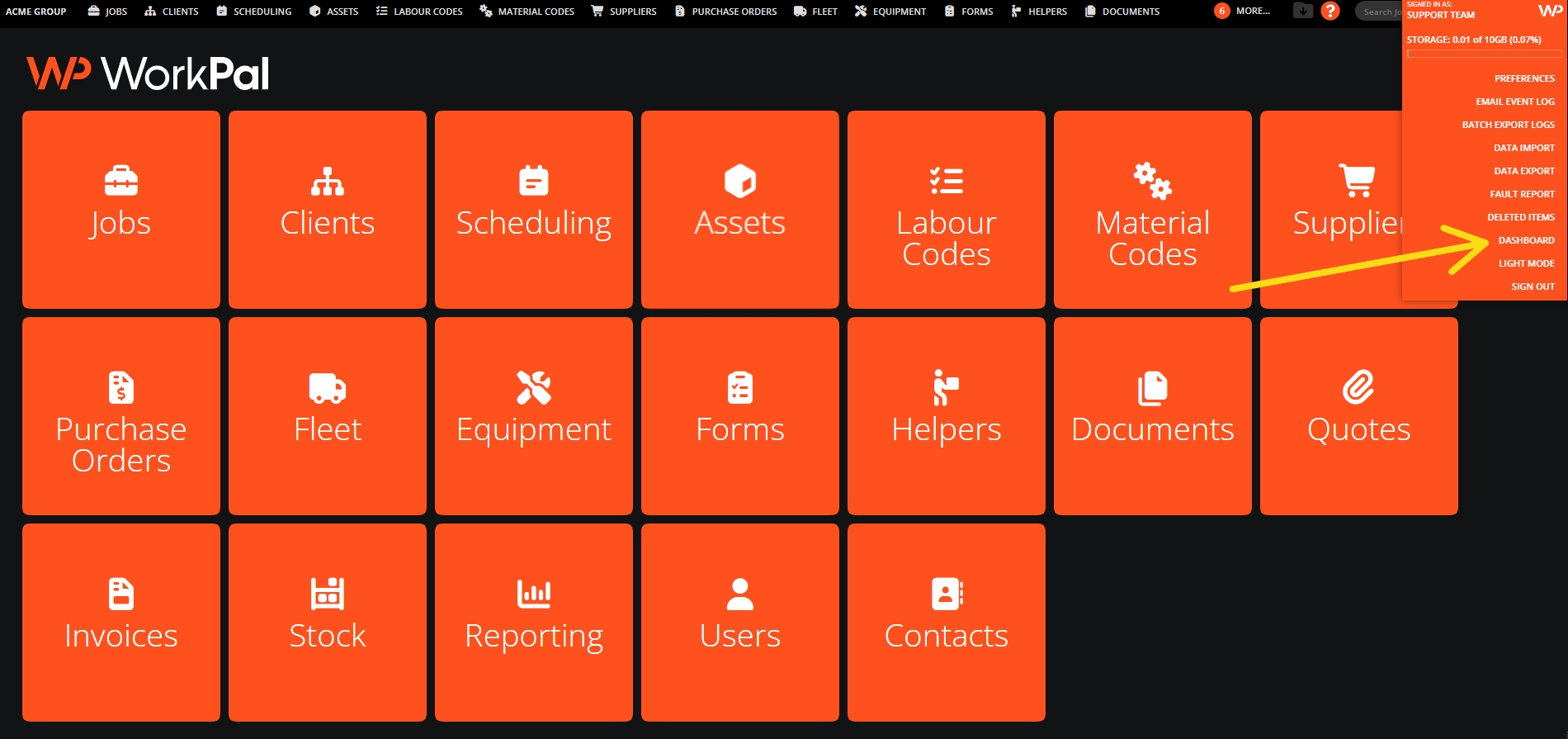Open the Documents tile
This screenshot has height=739, width=1568.
[1153, 416]
